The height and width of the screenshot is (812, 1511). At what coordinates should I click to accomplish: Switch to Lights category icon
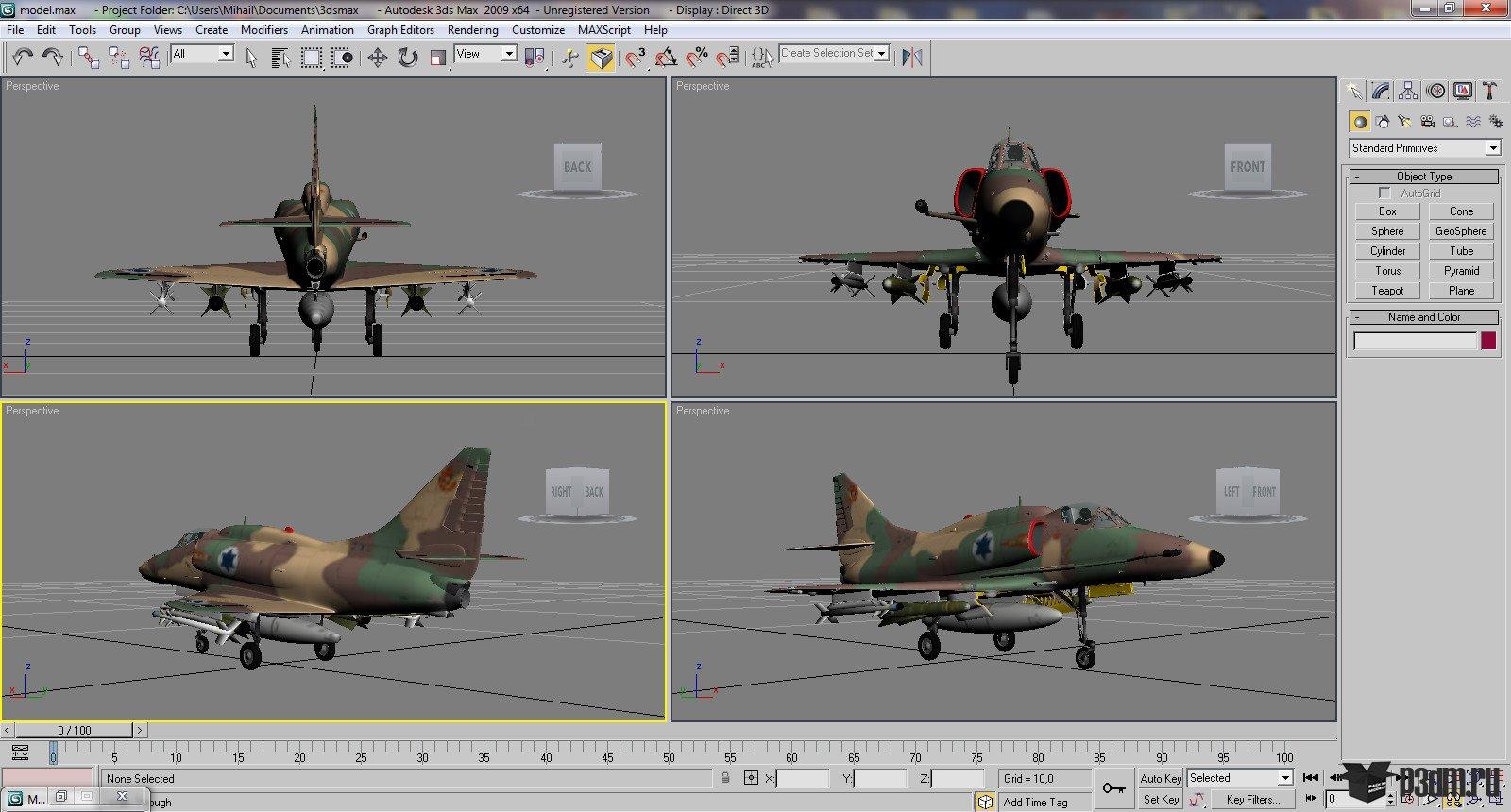coord(1404,122)
